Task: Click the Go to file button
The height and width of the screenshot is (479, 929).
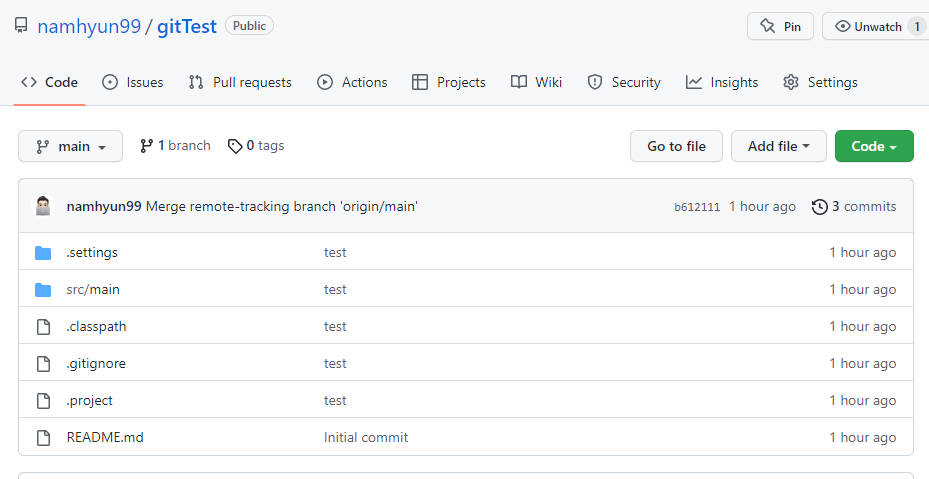Action: point(676,146)
